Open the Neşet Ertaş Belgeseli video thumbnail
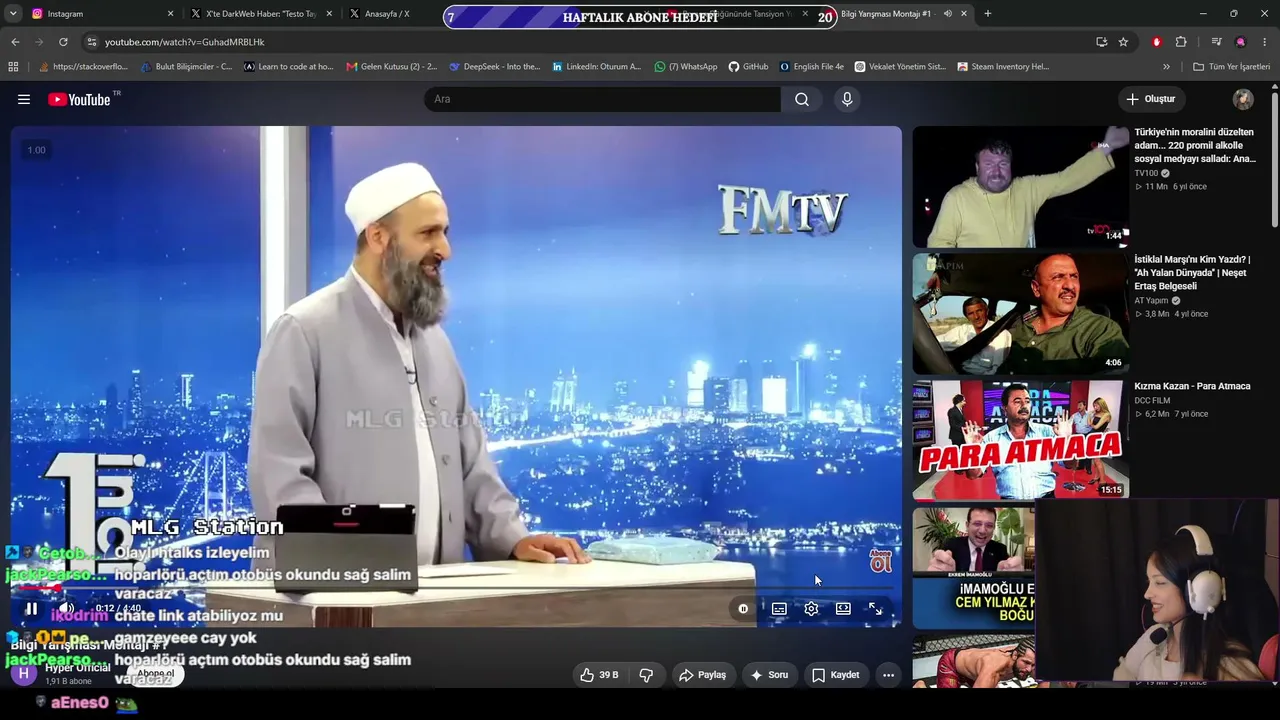1280x720 pixels. [x=1020, y=313]
